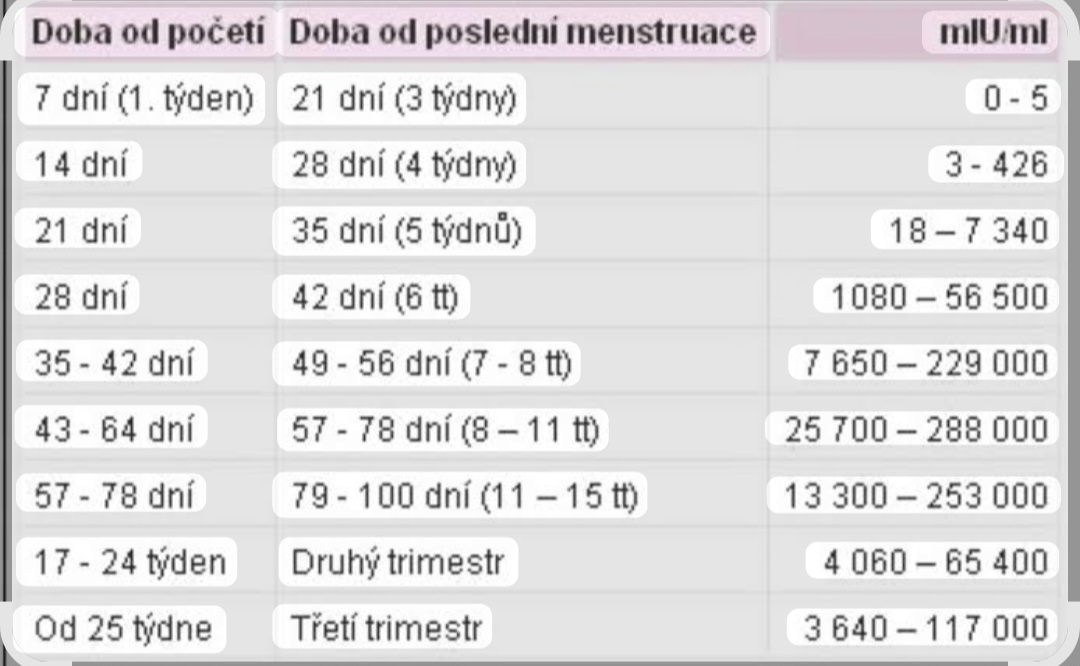Viewport: 1080px width, 666px height.
Task: Select the "7 dní (1. týden)" cell
Action: click(x=143, y=99)
